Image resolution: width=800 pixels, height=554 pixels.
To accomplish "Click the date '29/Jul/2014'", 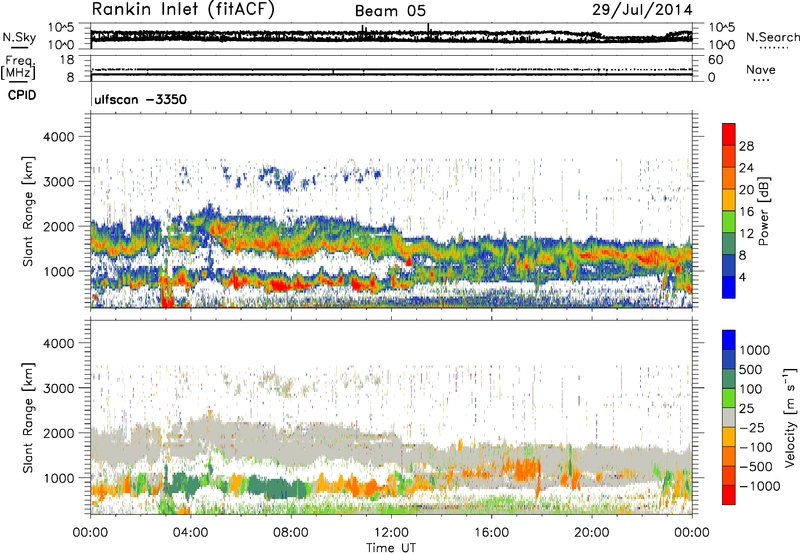I will (x=642, y=10).
